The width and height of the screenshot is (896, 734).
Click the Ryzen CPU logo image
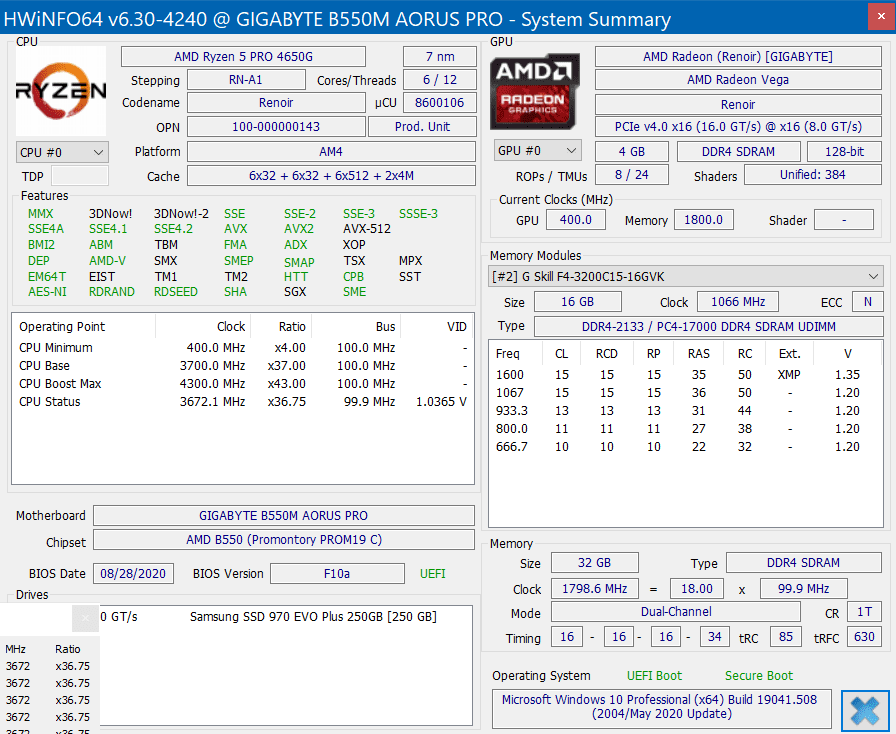pos(61,90)
